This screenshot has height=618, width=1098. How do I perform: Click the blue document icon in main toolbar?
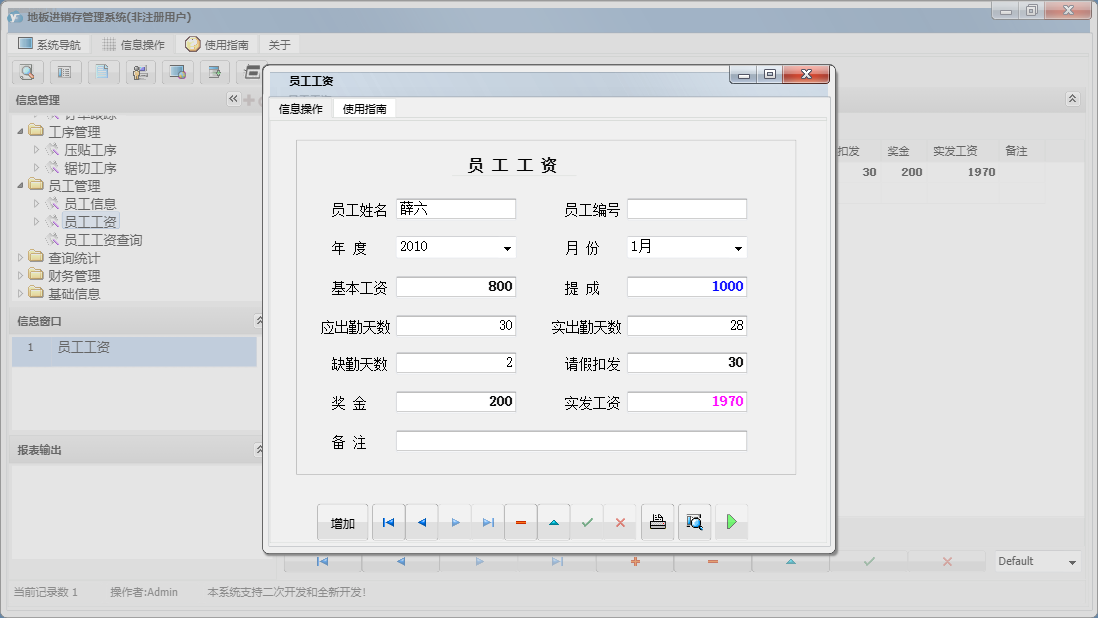point(102,72)
